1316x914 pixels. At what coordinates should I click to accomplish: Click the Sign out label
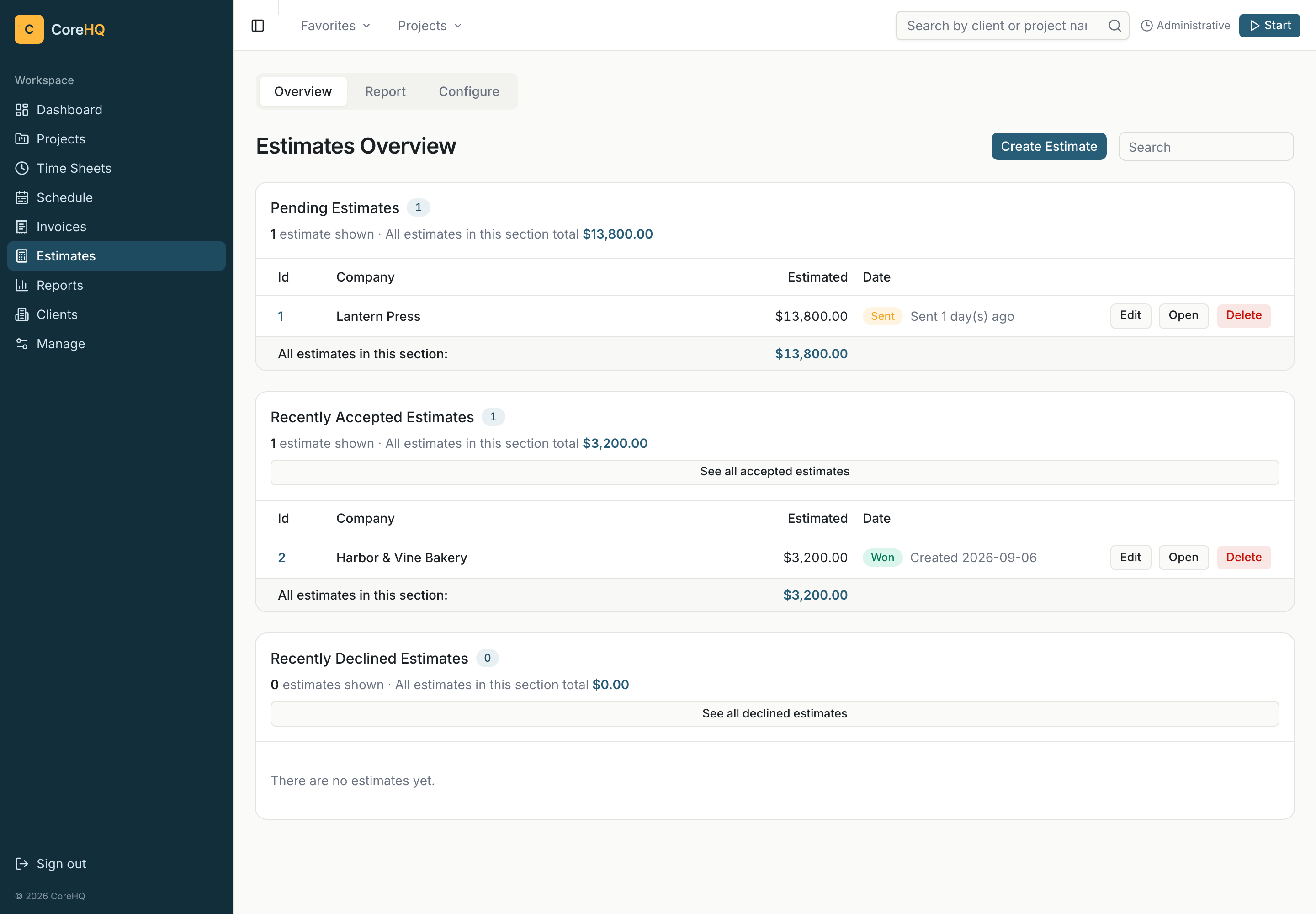(61, 864)
